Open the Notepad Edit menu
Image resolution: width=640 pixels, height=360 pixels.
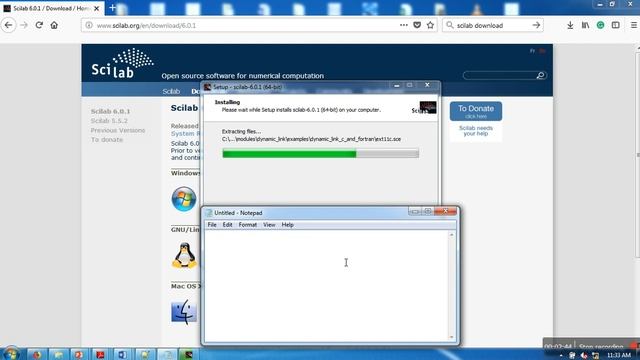point(227,225)
